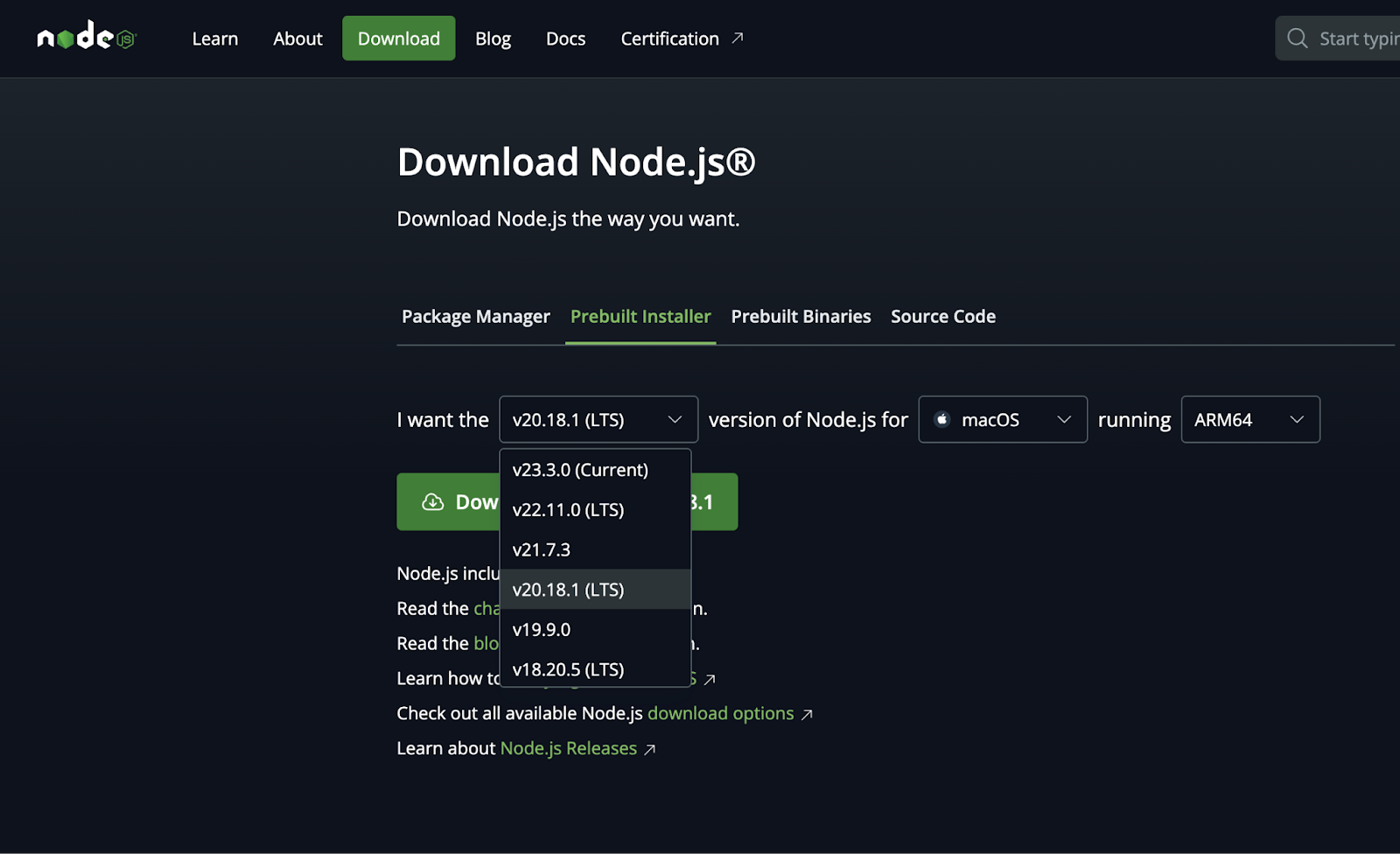Viewport: 1400px width, 854px height.
Task: Open the Node.js Releases link
Action: coord(569,749)
